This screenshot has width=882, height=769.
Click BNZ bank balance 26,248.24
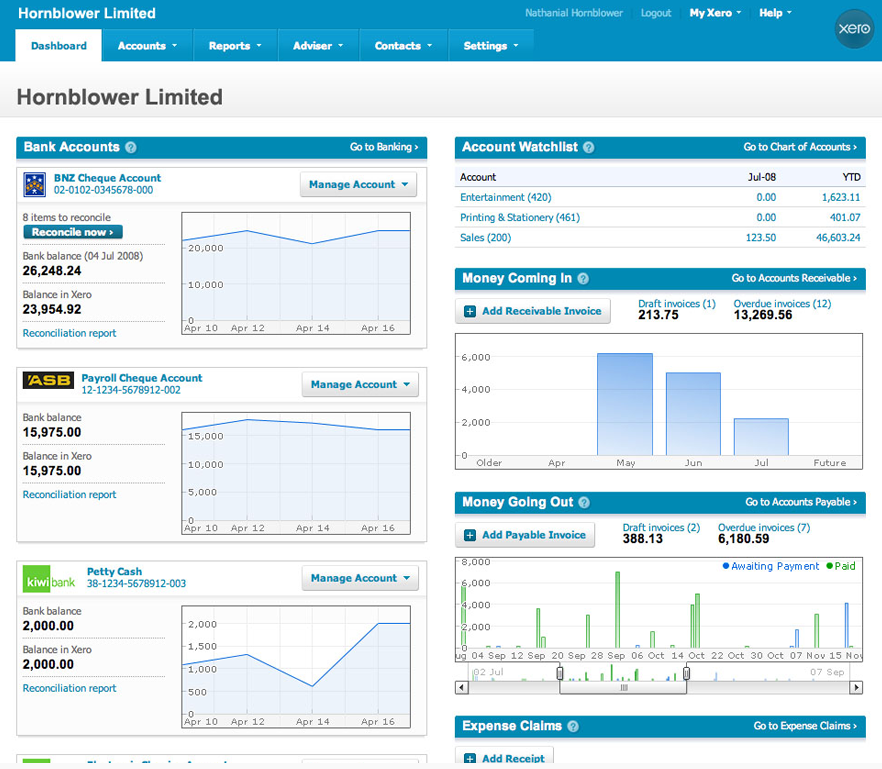point(52,271)
